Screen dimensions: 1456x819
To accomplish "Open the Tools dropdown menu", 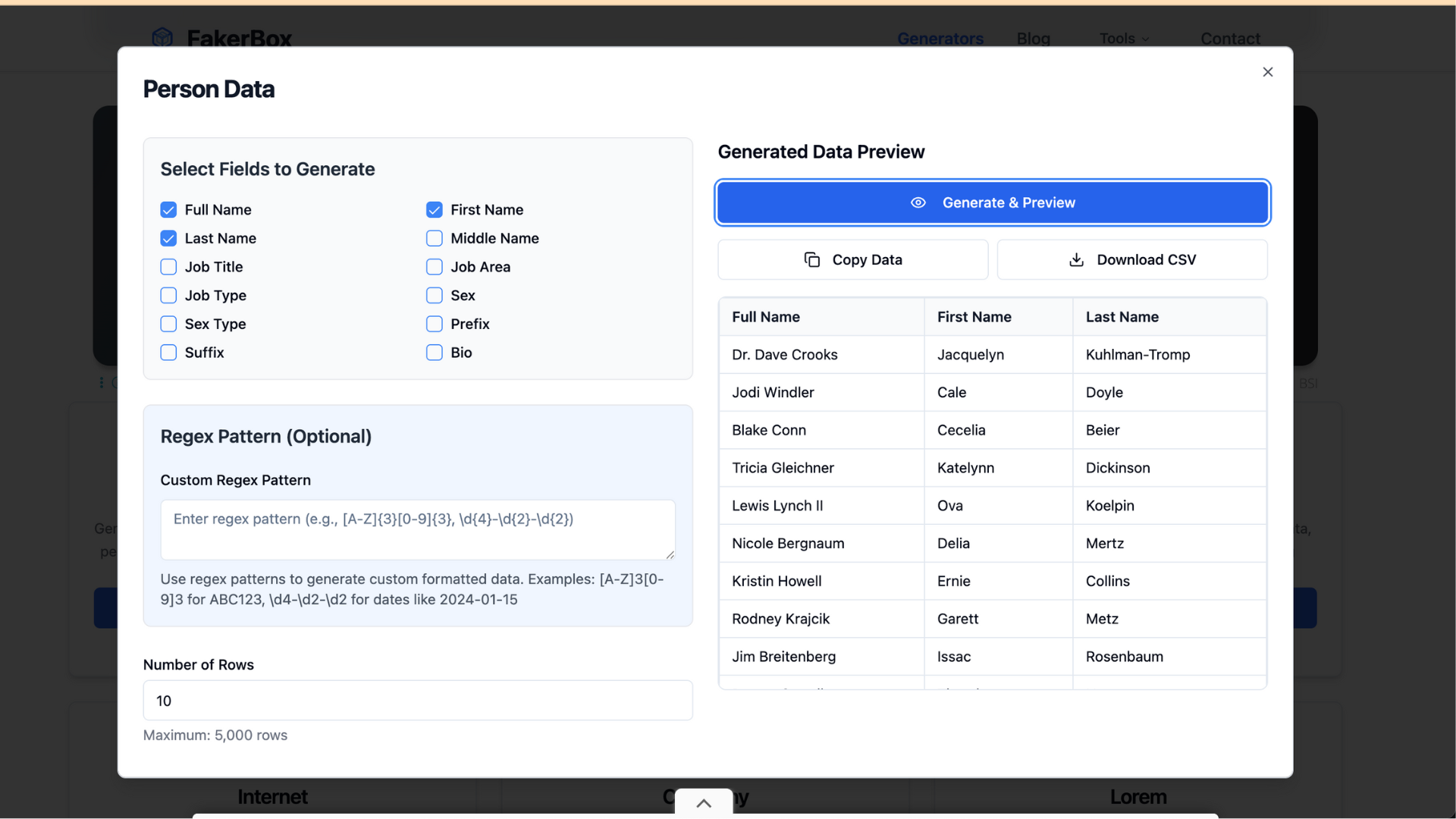I will click(x=1122, y=38).
